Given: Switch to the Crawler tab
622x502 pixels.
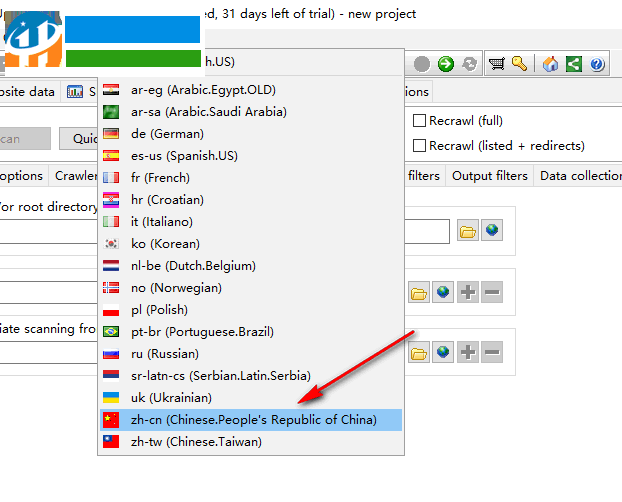Looking at the screenshot, I should tap(75, 176).
